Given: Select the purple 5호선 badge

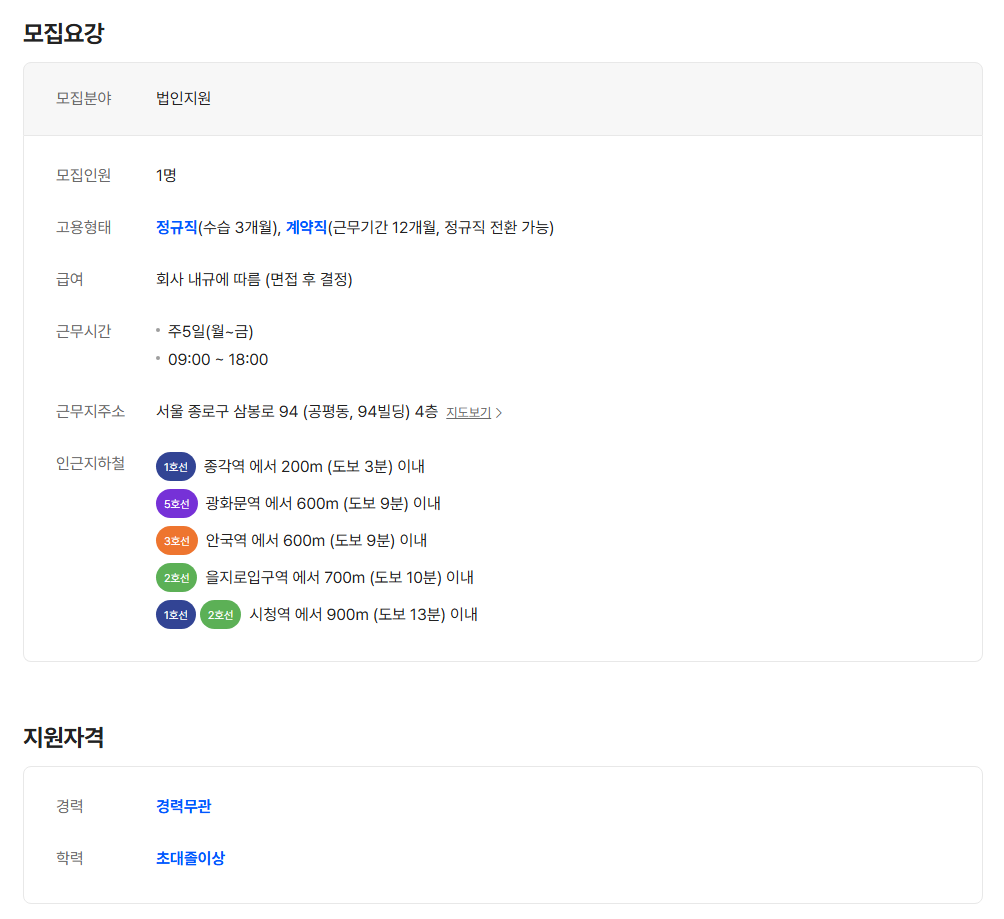Looking at the screenshot, I should (177, 504).
